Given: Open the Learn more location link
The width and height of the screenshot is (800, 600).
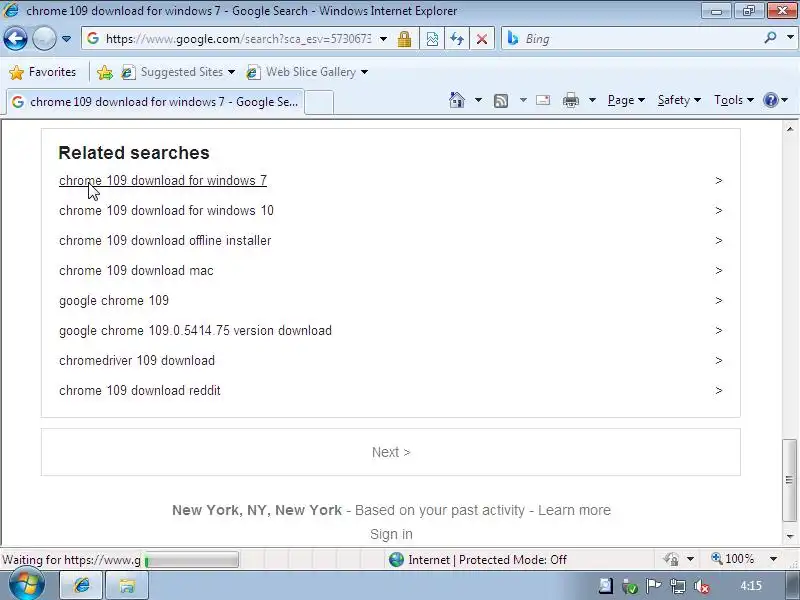Looking at the screenshot, I should coord(574,510).
